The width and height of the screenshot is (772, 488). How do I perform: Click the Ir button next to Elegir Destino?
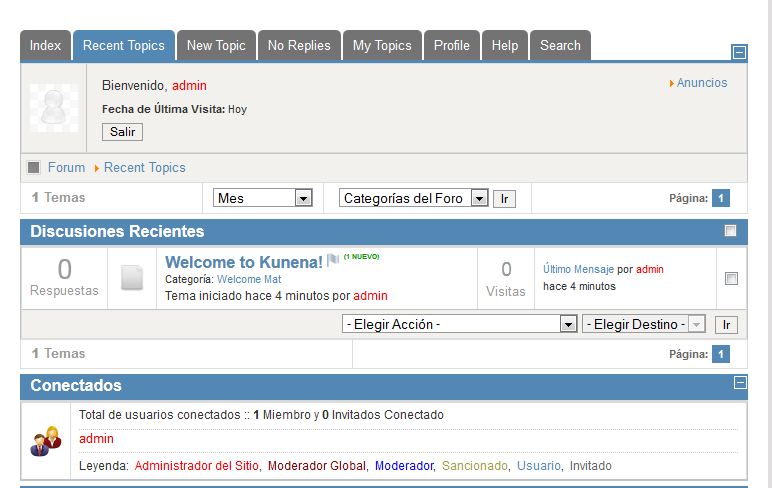click(x=727, y=324)
